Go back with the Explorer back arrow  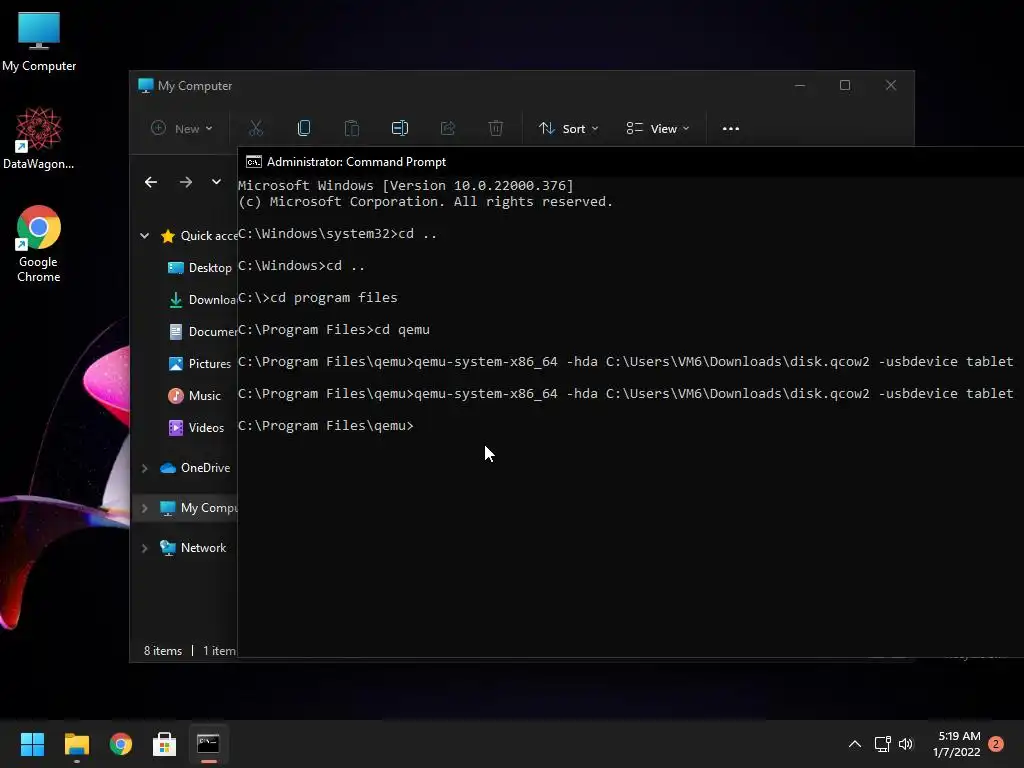click(151, 182)
